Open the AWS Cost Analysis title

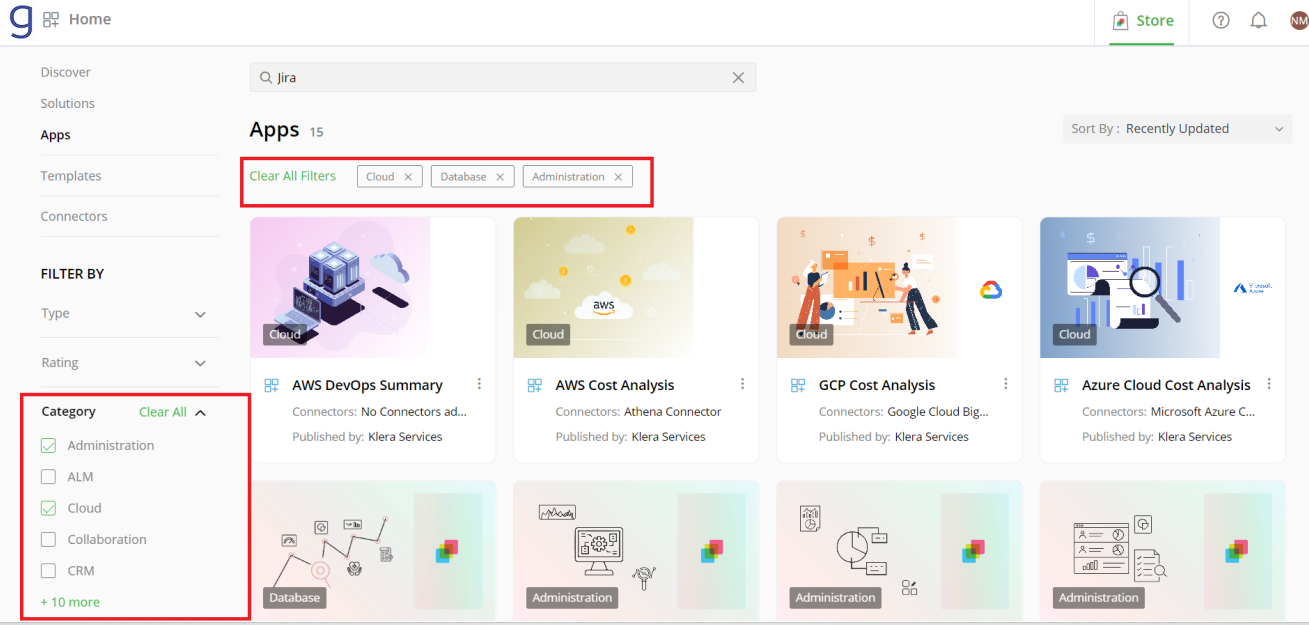(615, 385)
